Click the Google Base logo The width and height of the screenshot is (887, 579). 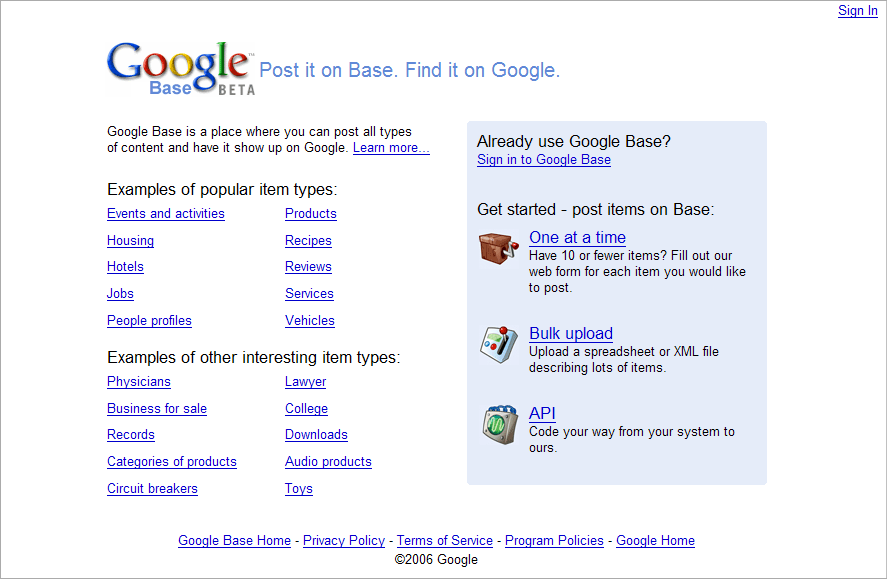tap(180, 68)
